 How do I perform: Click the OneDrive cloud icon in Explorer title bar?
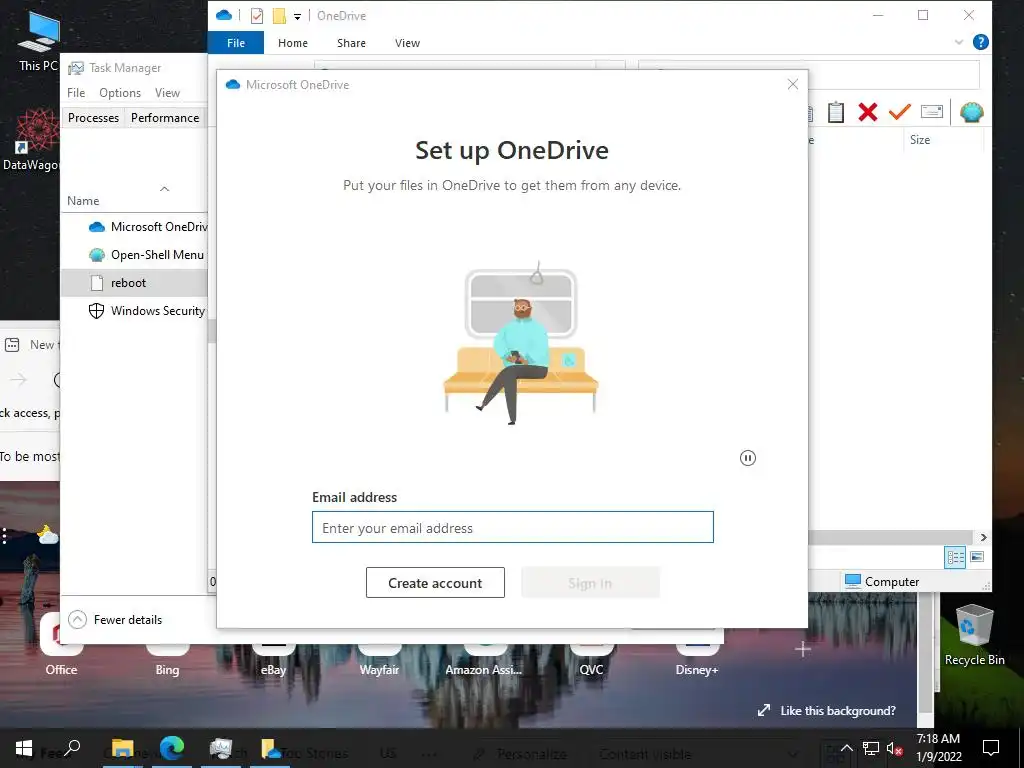(x=224, y=15)
